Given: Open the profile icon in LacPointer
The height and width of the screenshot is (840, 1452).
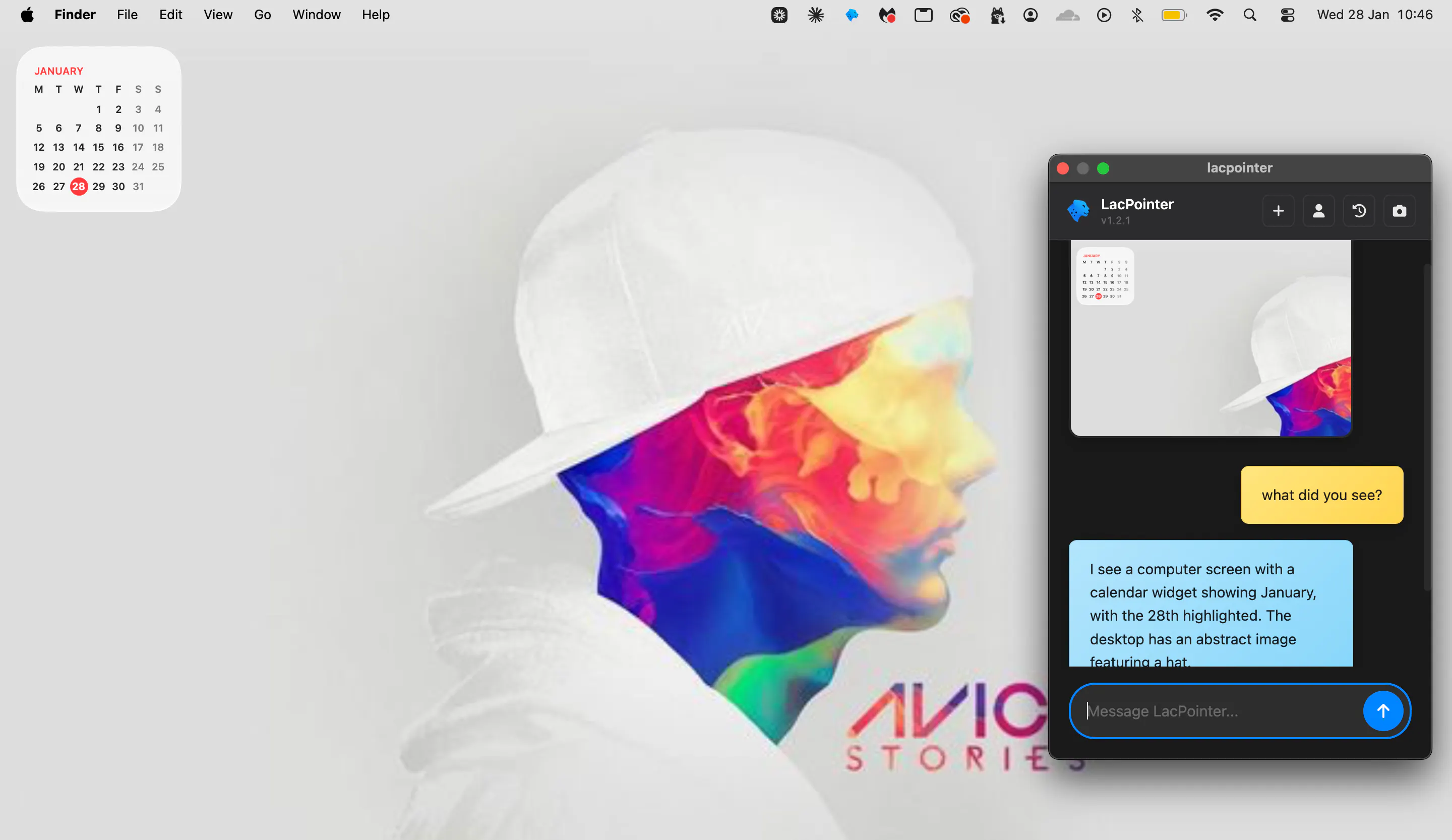Looking at the screenshot, I should [1318, 211].
